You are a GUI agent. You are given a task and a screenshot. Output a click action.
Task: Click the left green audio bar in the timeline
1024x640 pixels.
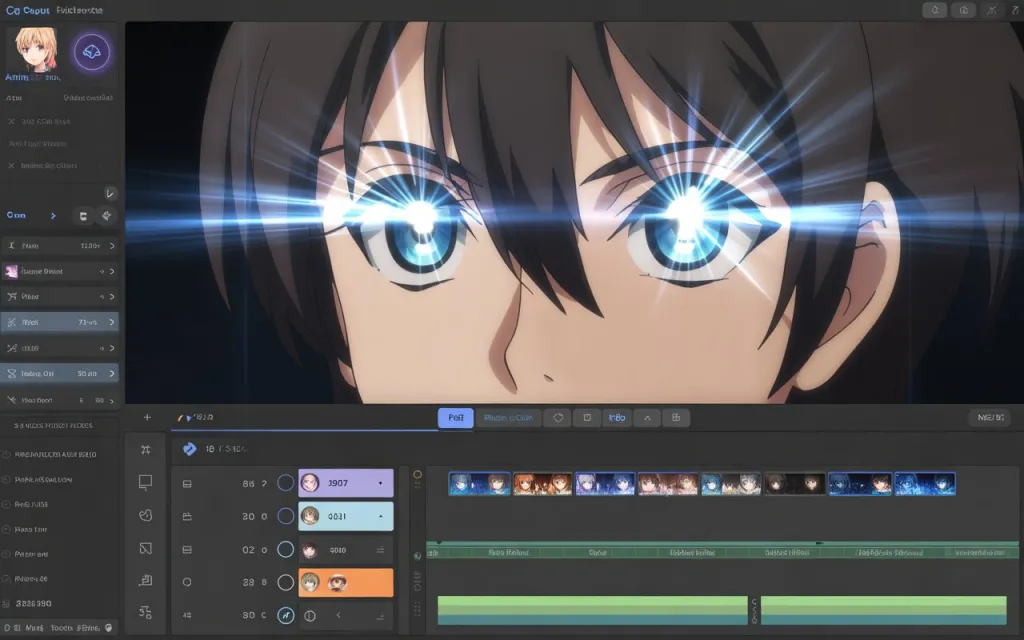click(x=592, y=610)
